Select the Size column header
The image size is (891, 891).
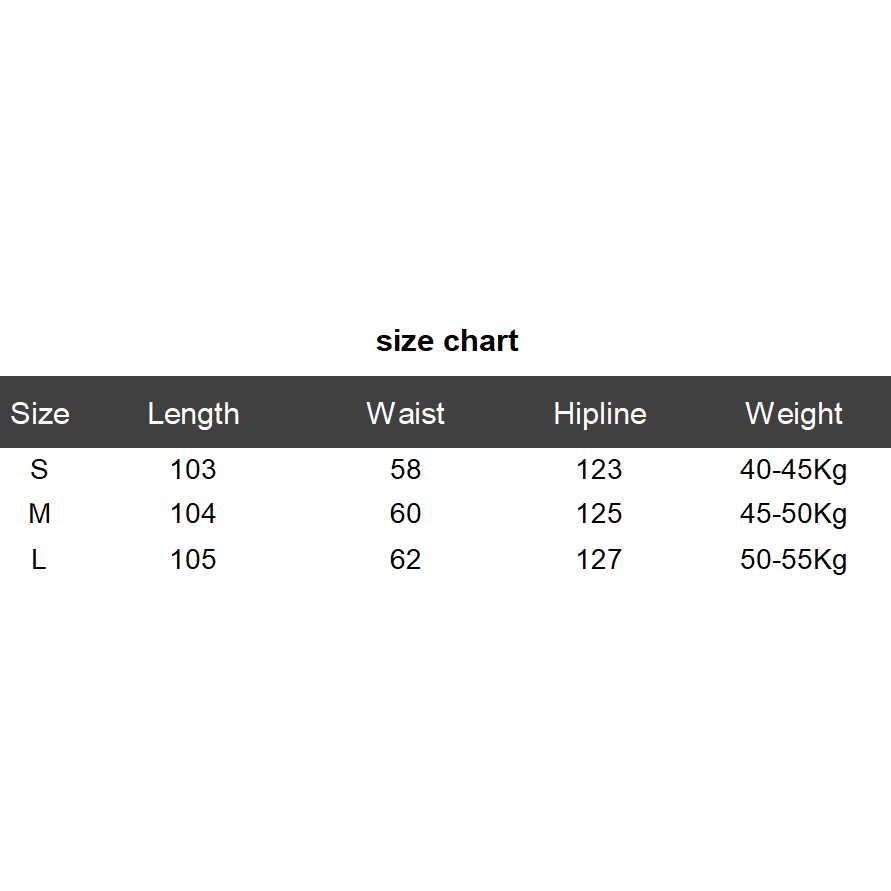tap(40, 414)
